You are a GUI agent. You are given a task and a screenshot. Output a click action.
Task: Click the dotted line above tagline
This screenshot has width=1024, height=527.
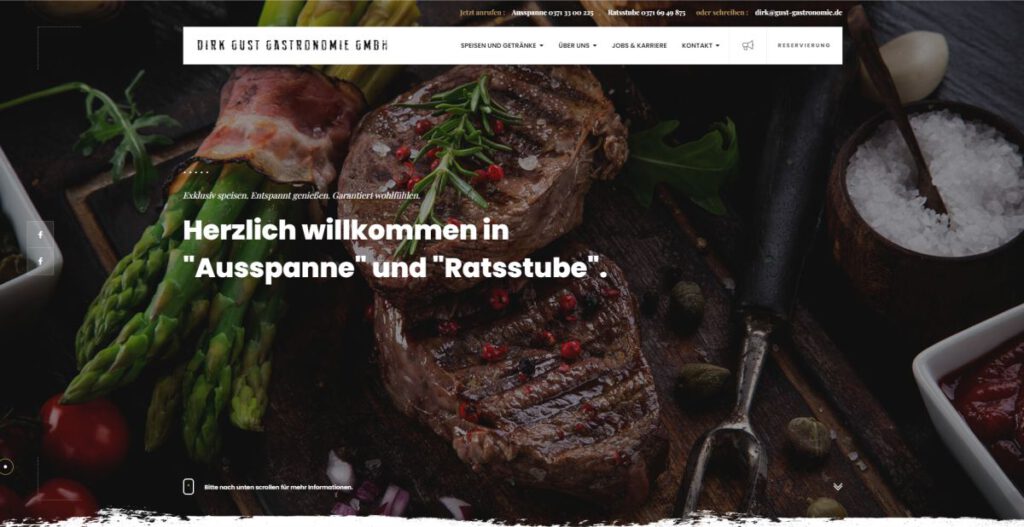point(196,172)
